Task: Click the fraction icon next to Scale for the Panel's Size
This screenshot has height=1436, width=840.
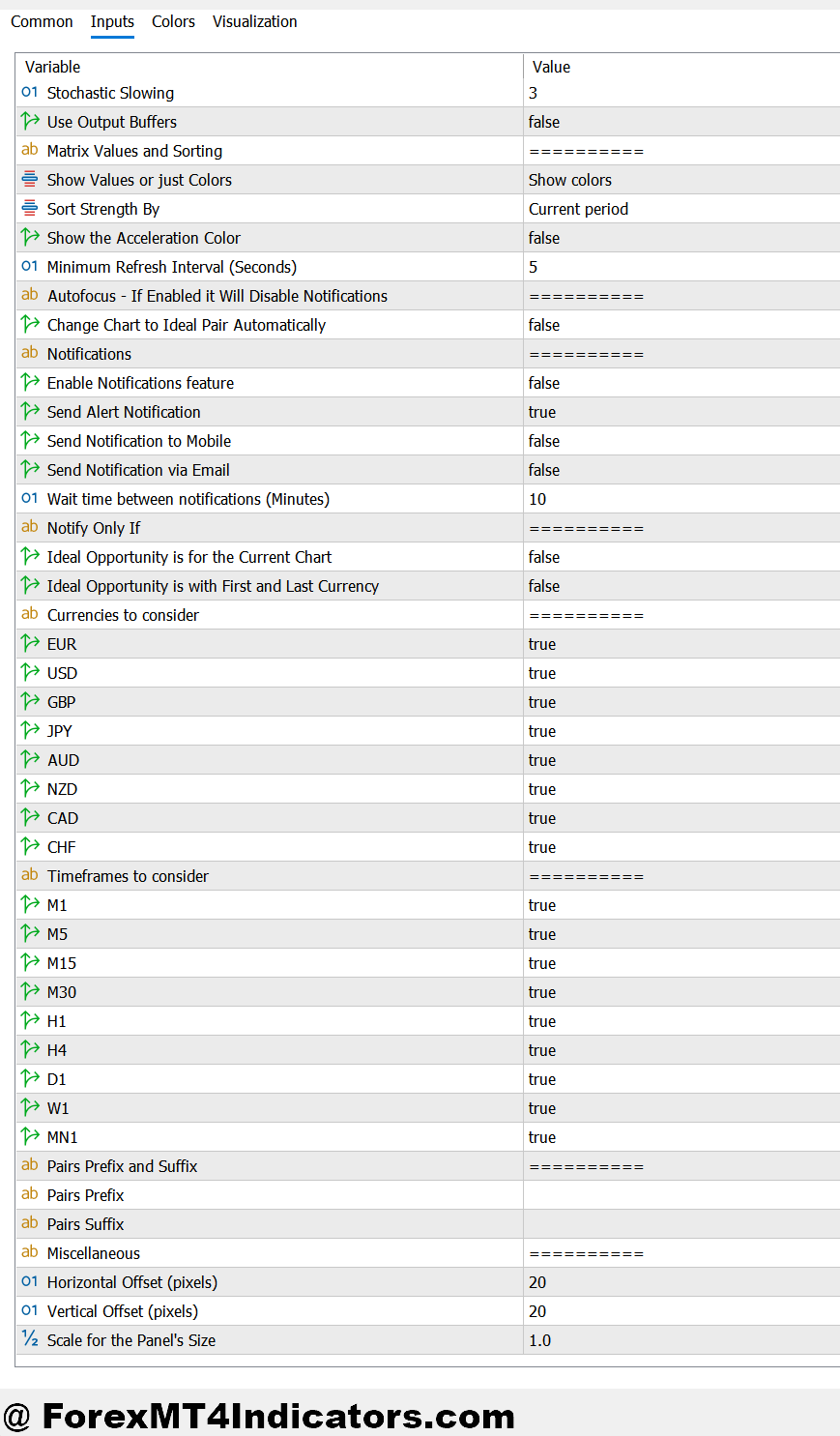Action: pos(28,1340)
